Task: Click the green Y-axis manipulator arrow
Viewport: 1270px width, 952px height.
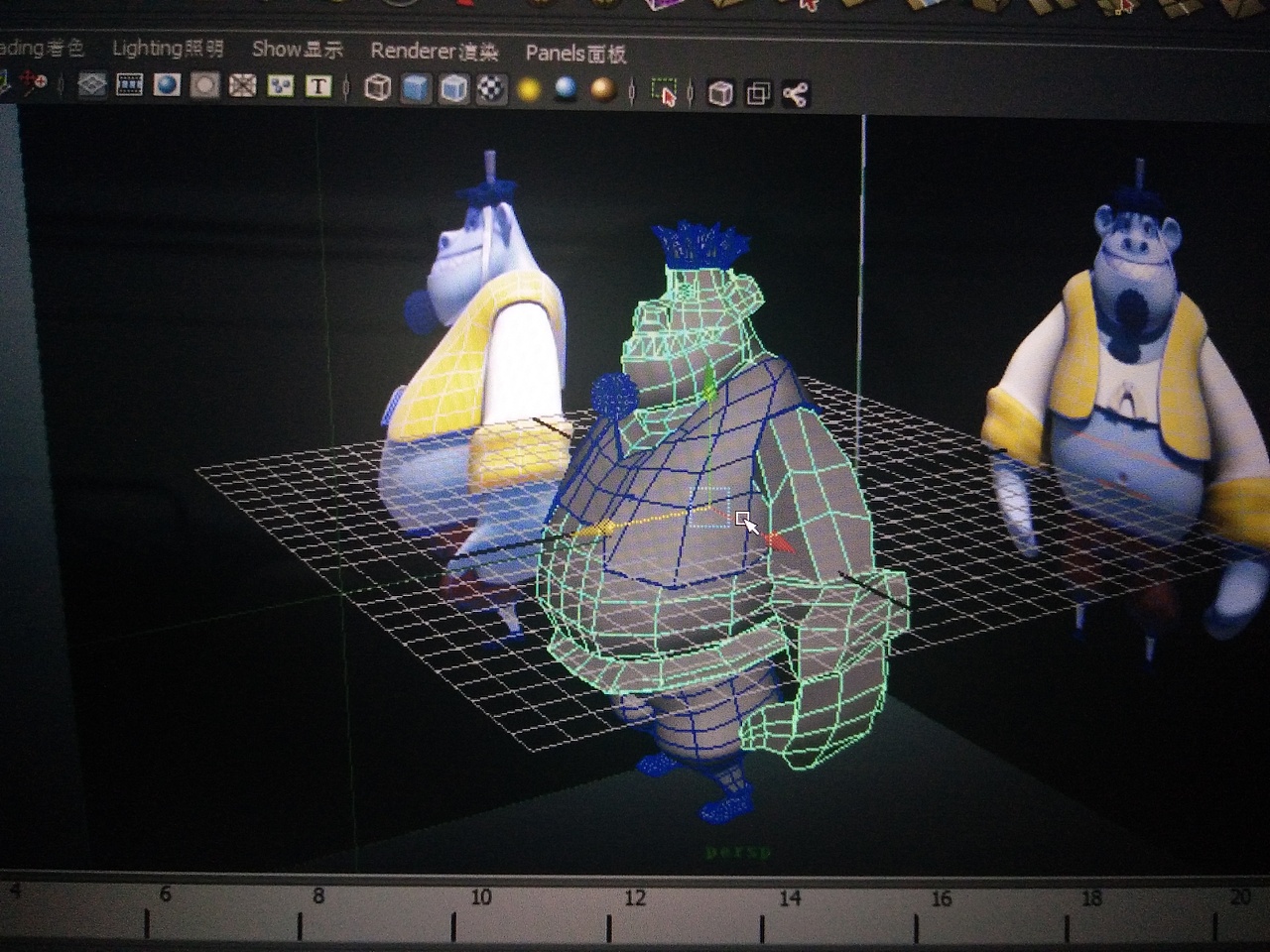Action: [710, 385]
